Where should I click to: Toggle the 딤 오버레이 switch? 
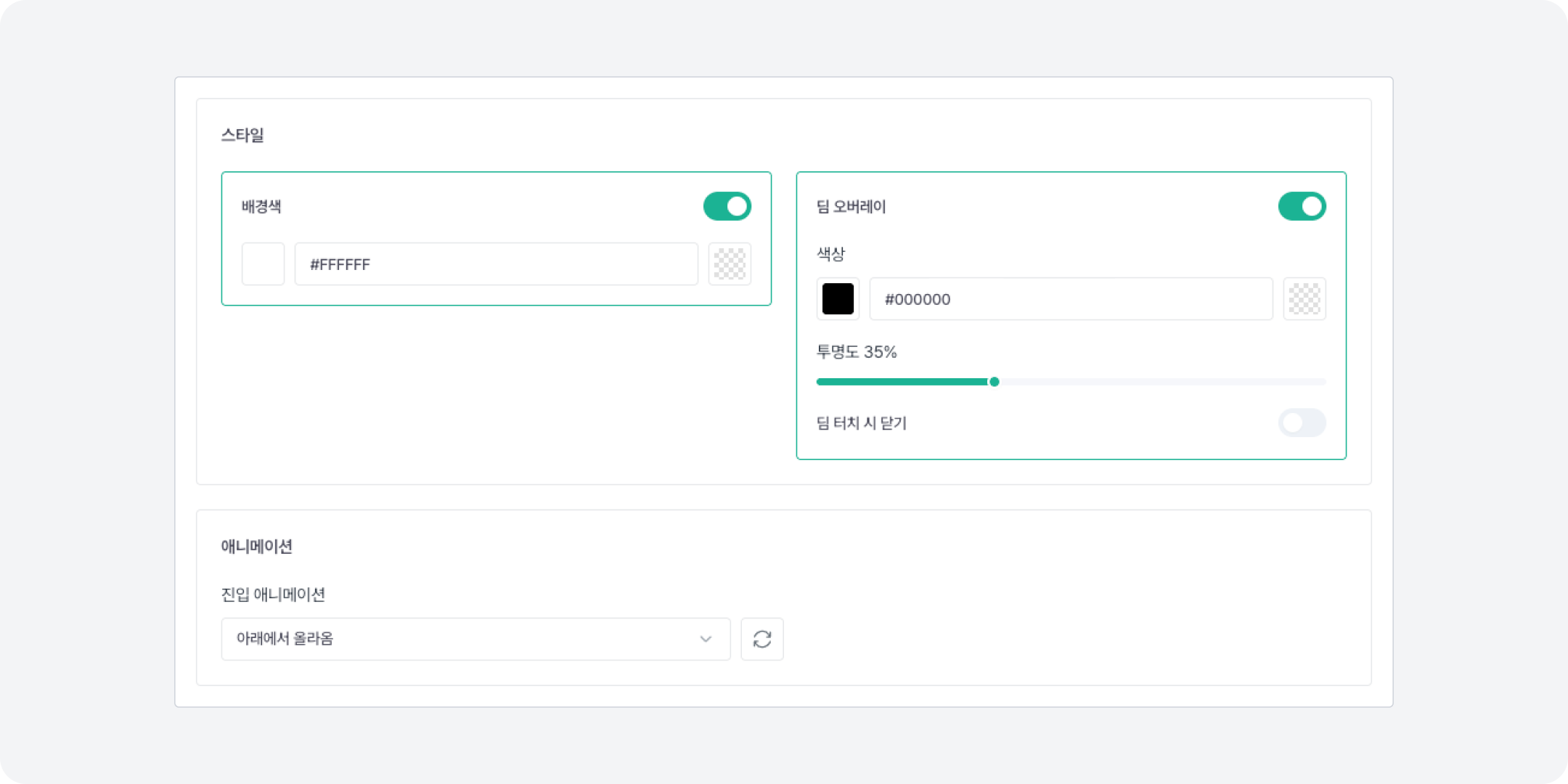pyautogui.click(x=1302, y=206)
